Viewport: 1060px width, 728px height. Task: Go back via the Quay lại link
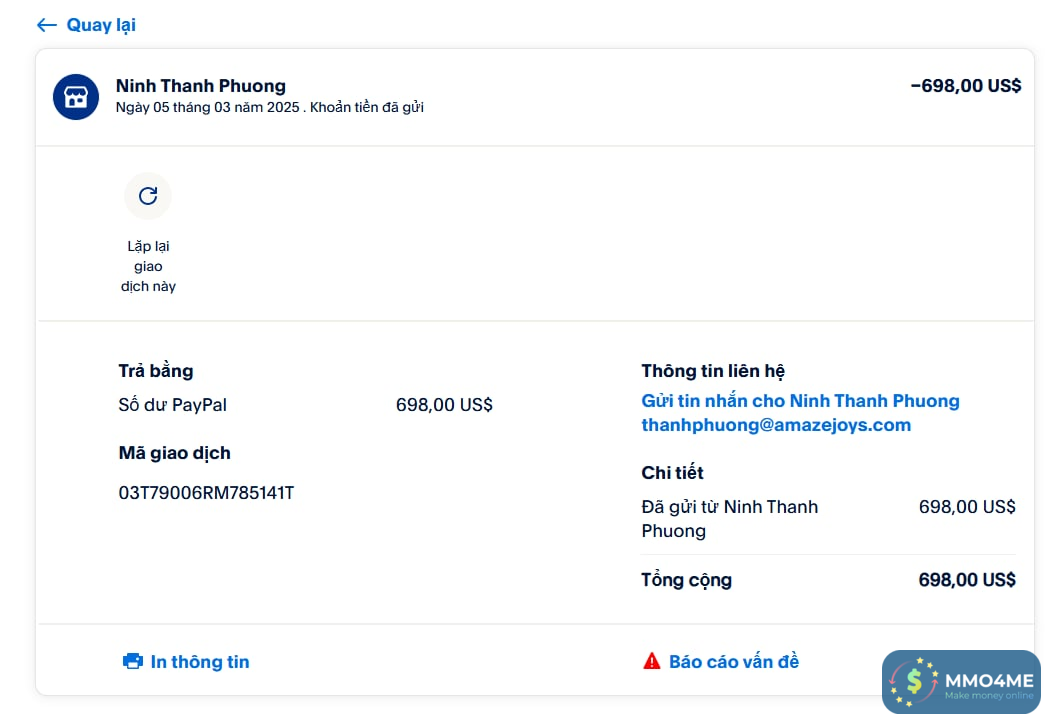click(x=101, y=25)
